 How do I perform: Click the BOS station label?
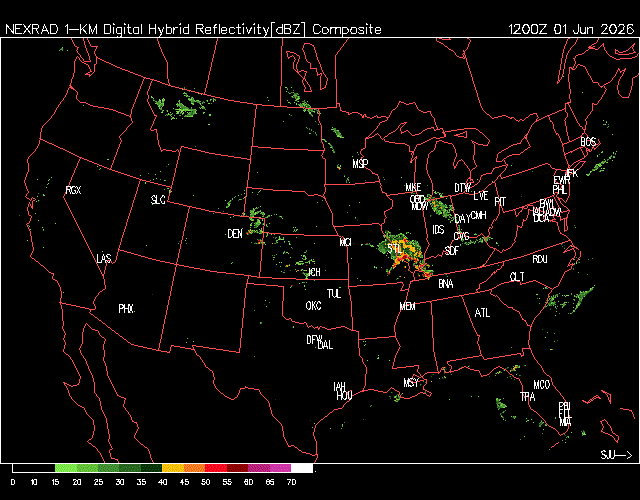588,142
